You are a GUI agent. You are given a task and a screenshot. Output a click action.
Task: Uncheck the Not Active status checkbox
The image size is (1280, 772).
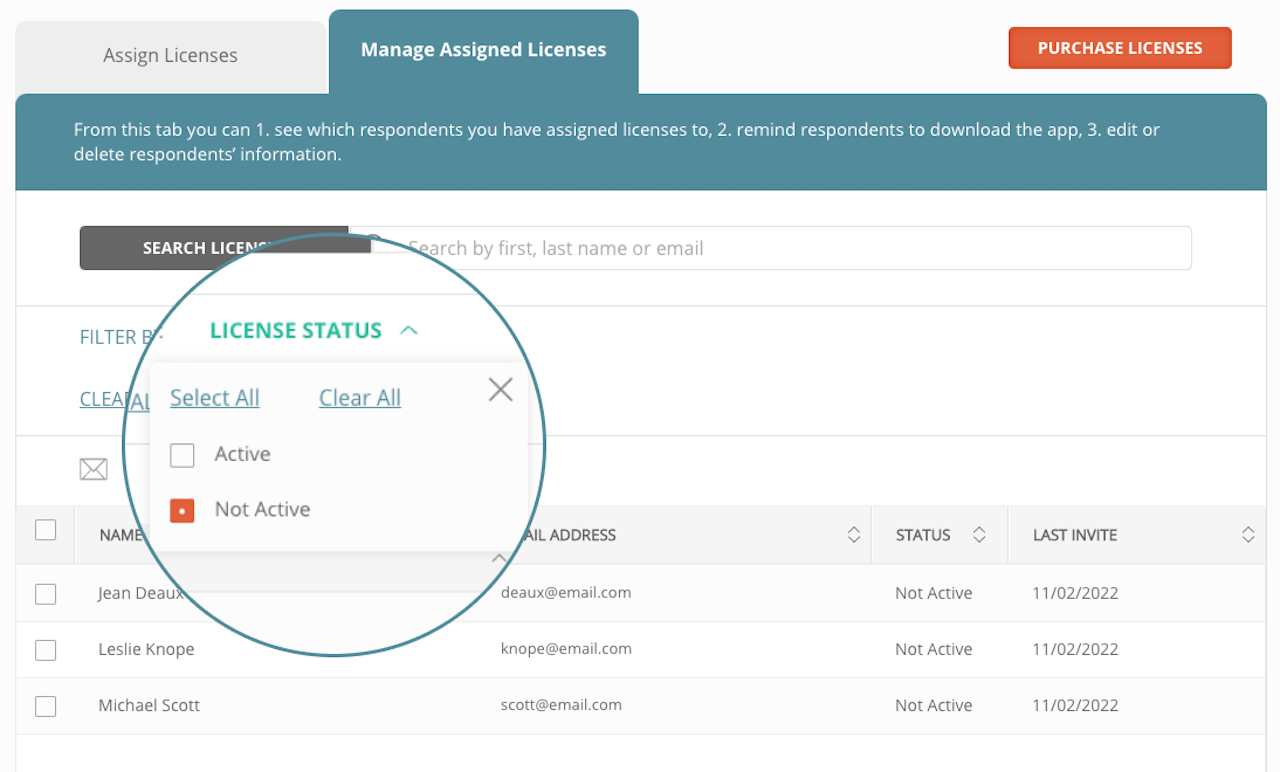click(182, 511)
